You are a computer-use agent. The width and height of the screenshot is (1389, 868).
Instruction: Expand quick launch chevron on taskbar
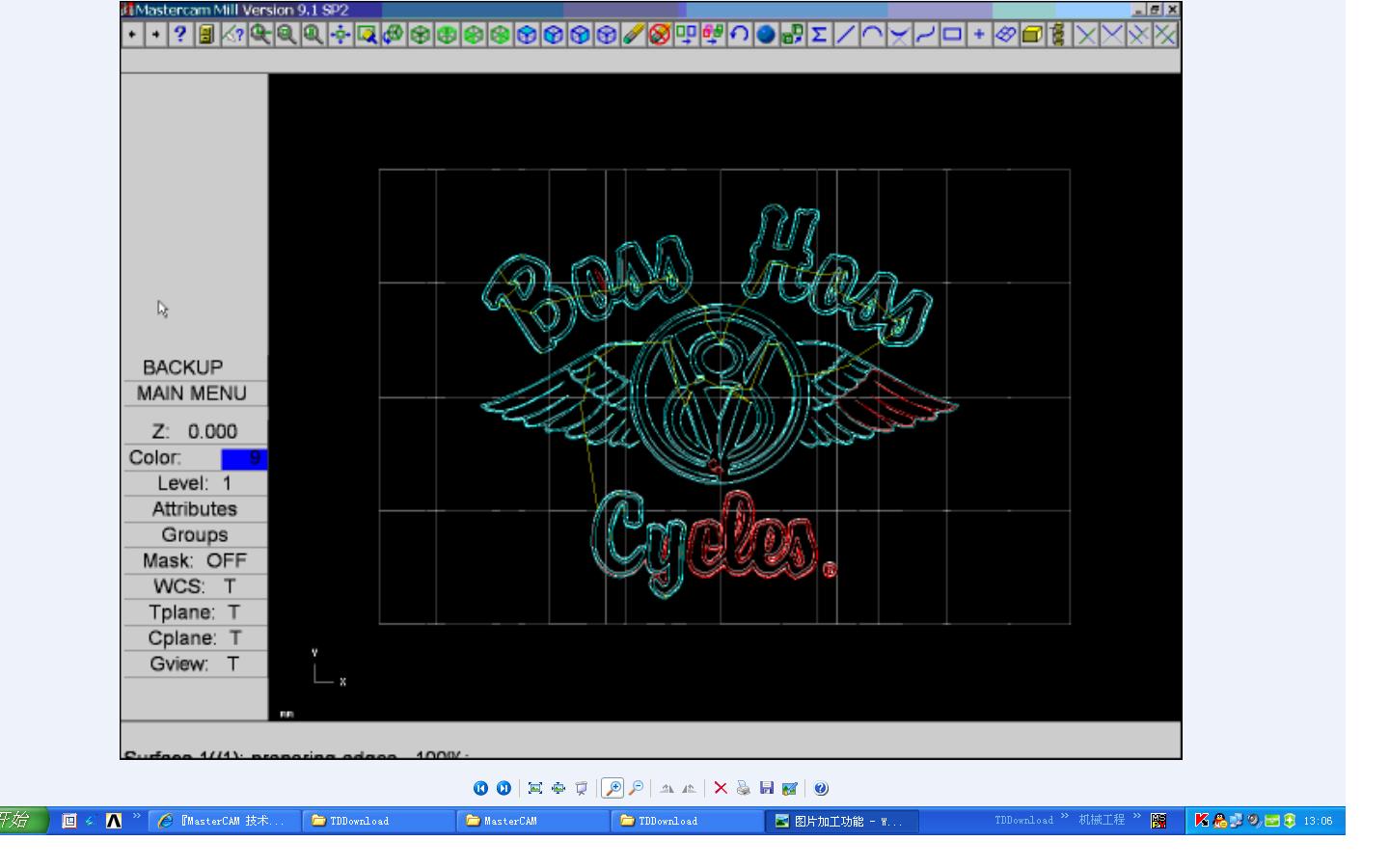pyautogui.click(x=137, y=817)
